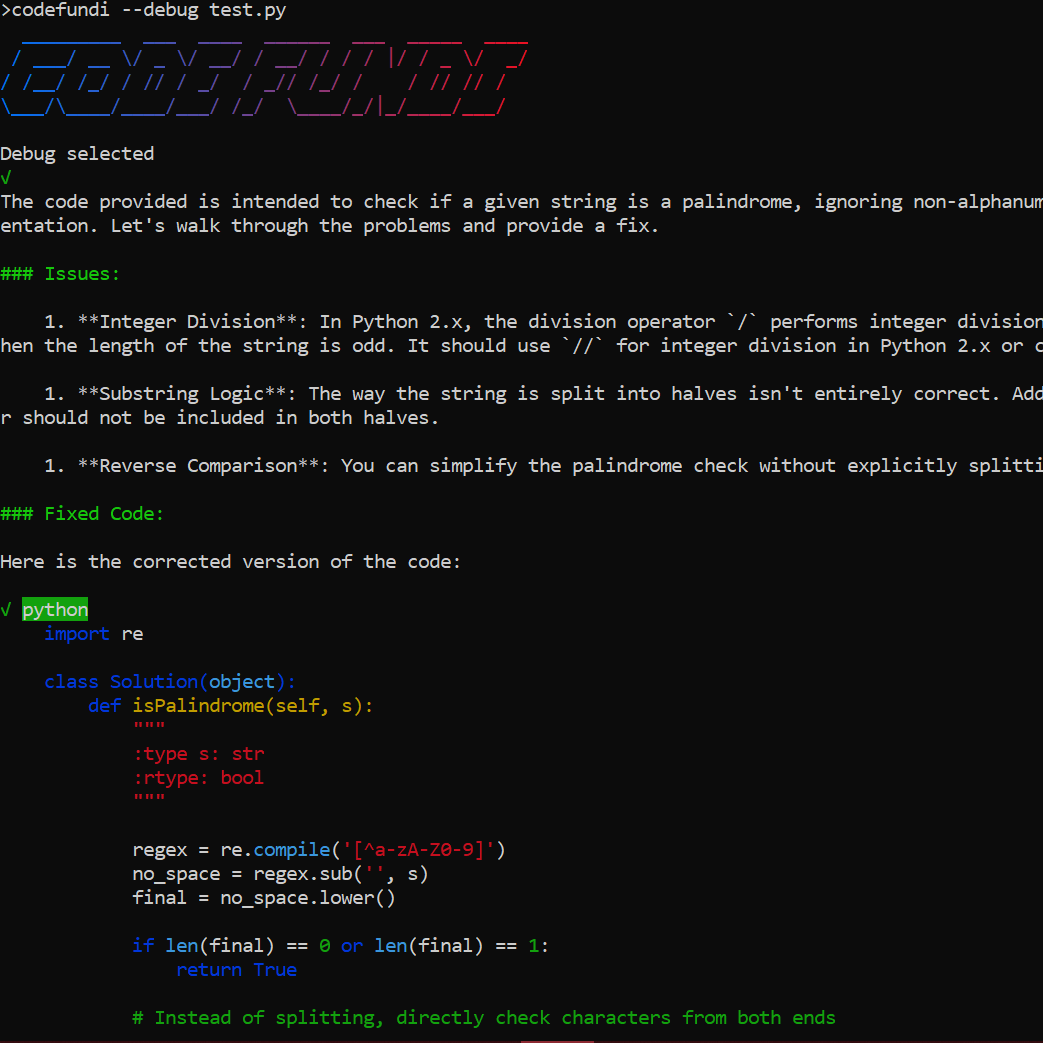Click the checkmark beside the 'python' label
This screenshot has height=1043, width=1043.
click(x=6, y=609)
